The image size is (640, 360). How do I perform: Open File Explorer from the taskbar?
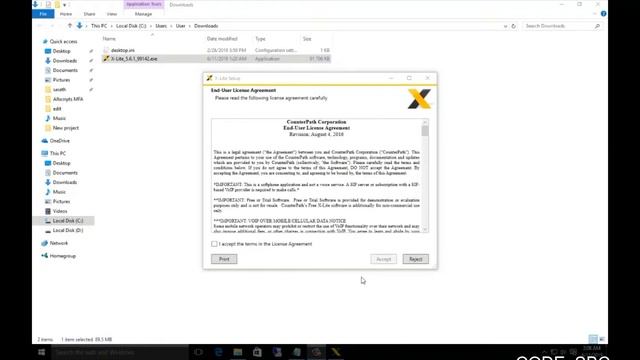coord(238,352)
